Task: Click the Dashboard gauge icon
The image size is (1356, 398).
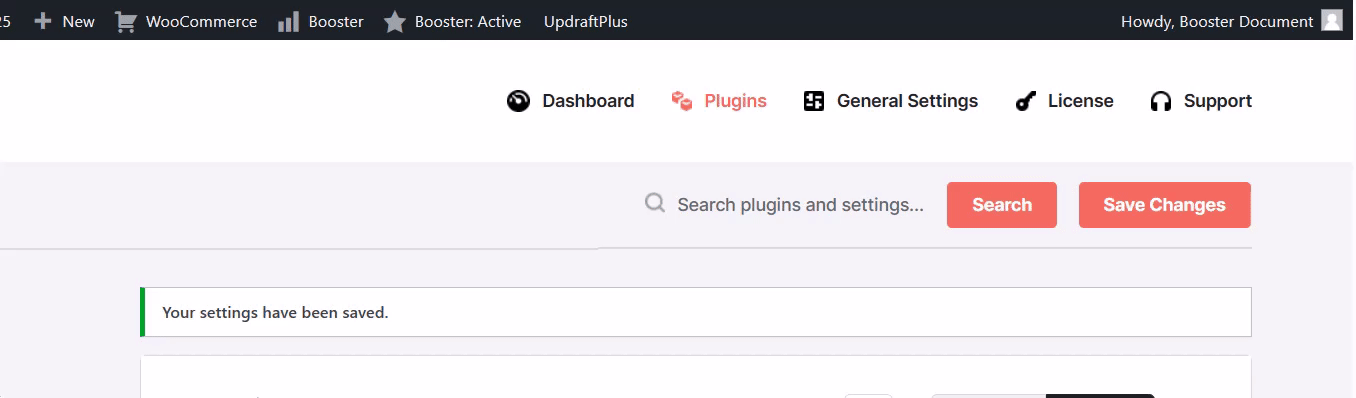Action: click(518, 101)
